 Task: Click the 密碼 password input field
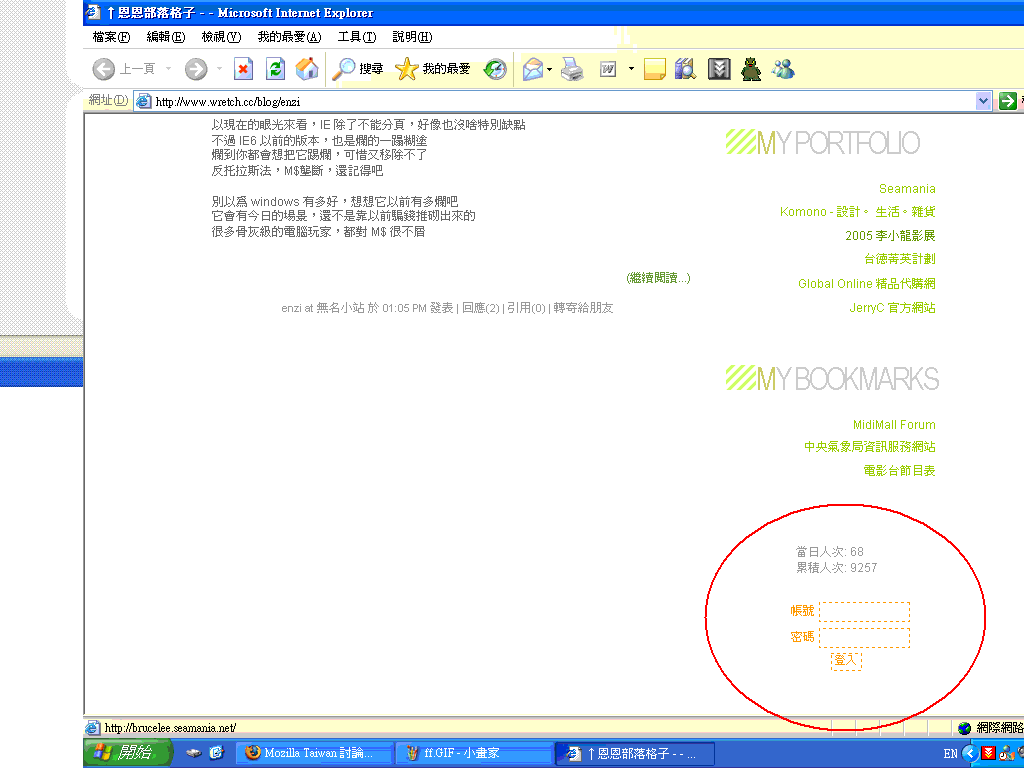tap(864, 637)
